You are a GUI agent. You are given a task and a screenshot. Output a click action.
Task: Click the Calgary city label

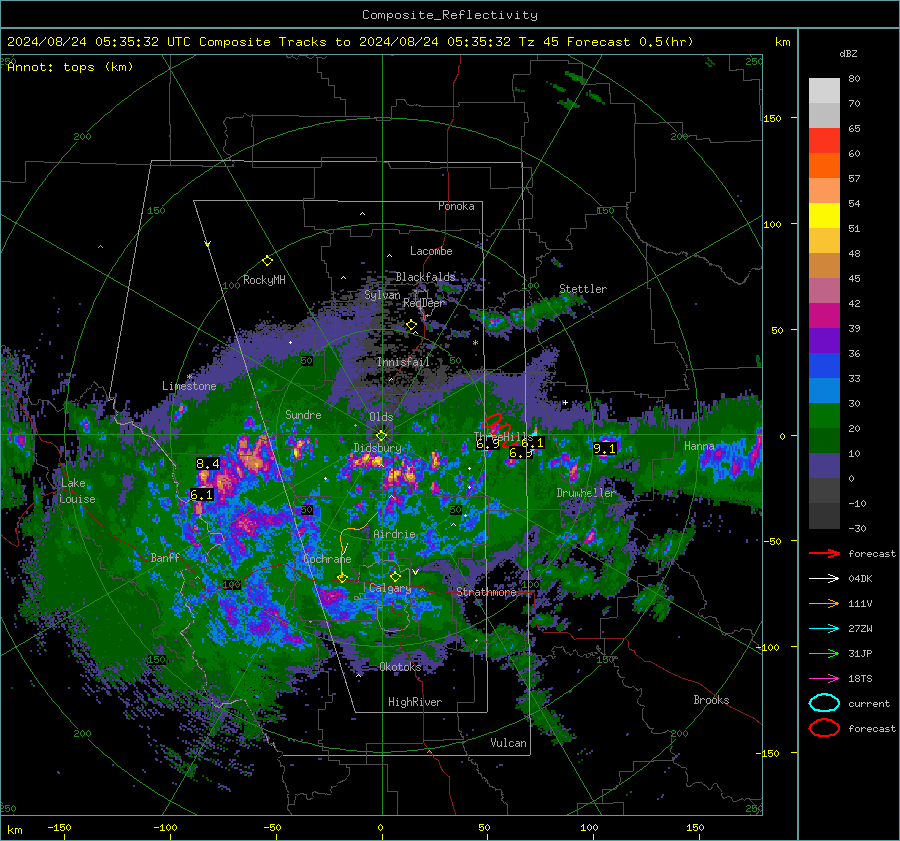390,588
